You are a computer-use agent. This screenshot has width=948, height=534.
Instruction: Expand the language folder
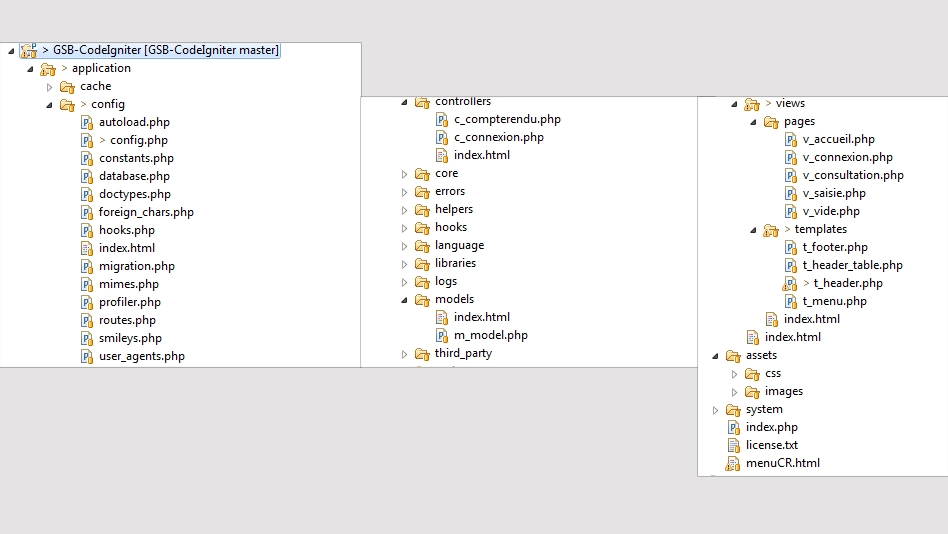404,246
